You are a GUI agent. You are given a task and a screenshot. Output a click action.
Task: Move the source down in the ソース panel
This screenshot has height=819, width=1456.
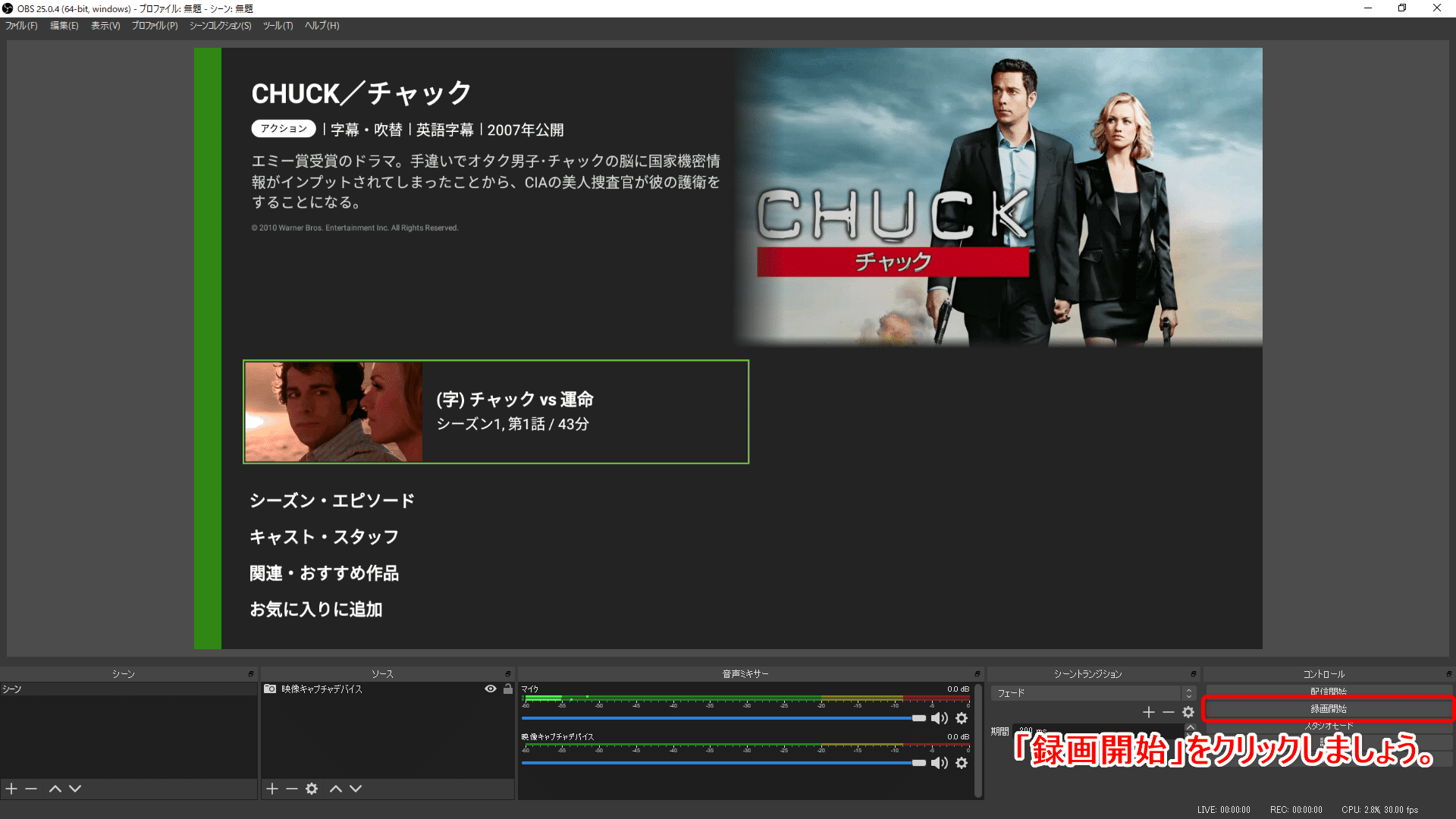point(356,789)
